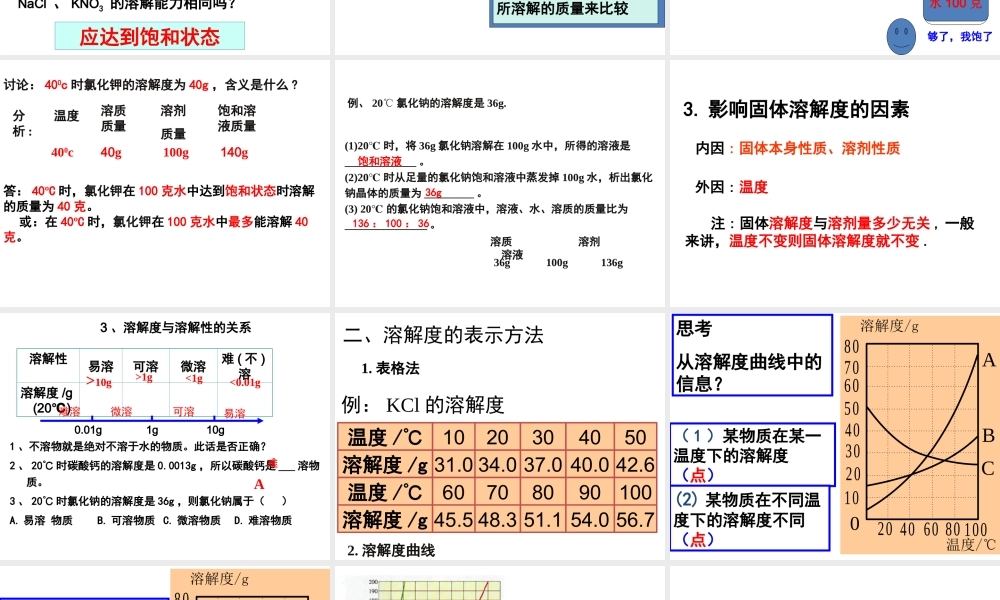Image resolution: width=1000 pixels, height=600 pixels.
Task: Click the 微溶 cell in the solubility table
Action: coord(193,367)
